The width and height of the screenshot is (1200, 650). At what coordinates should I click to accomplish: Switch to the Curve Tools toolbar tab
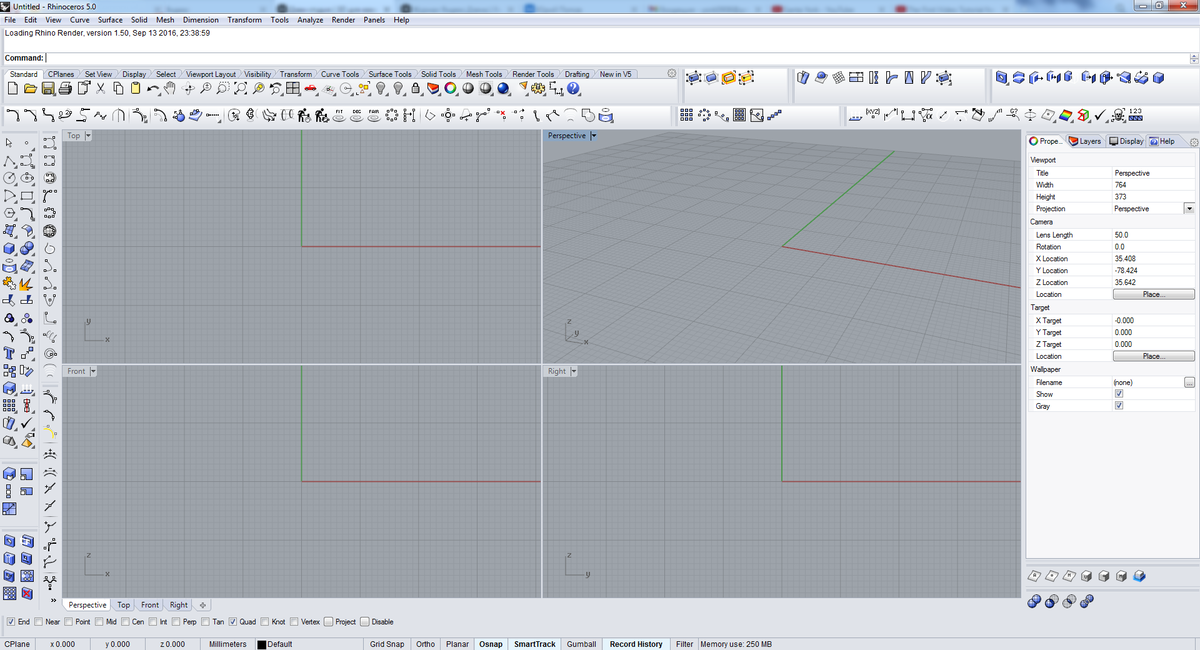340,74
